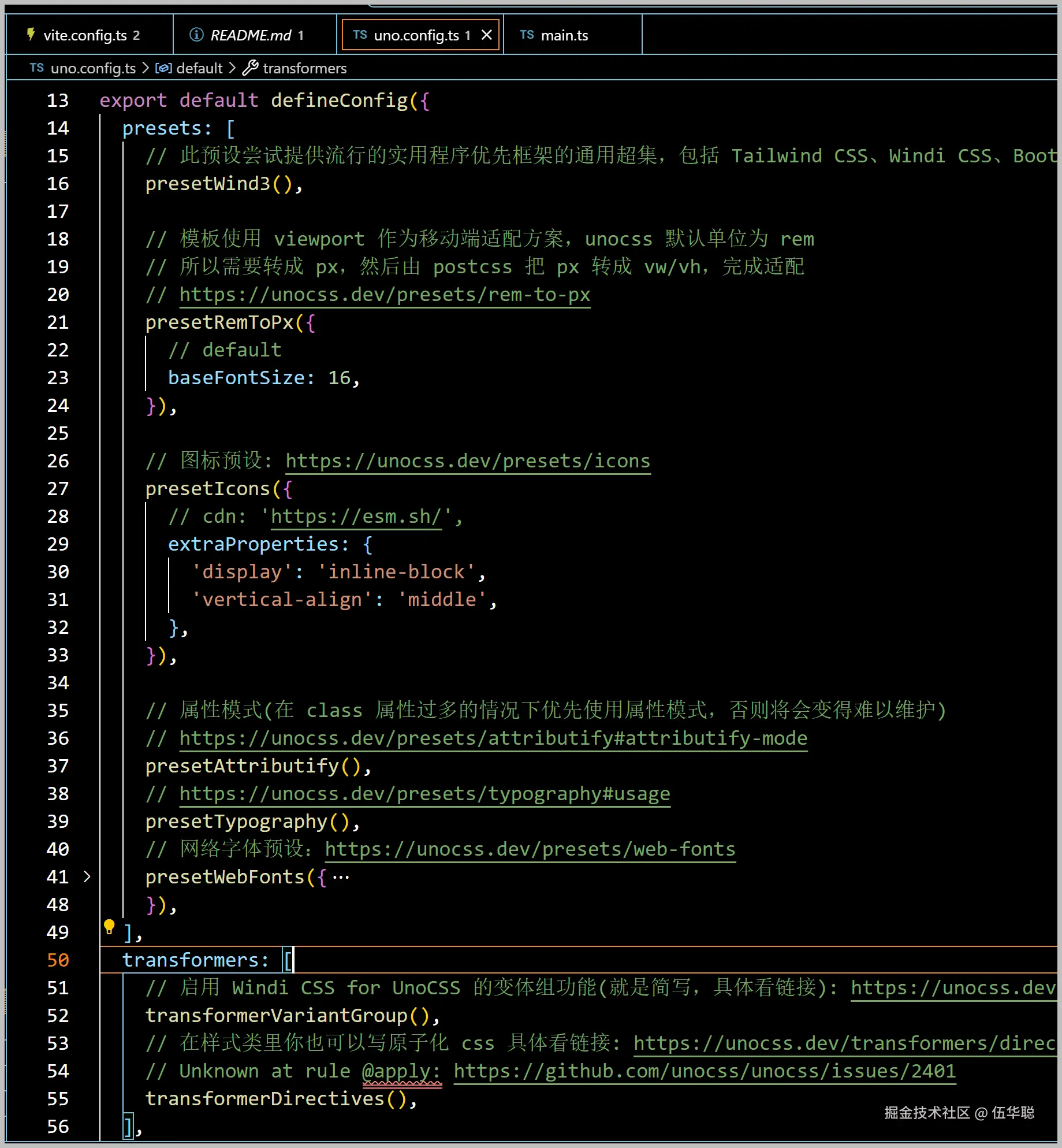Click the '// default' comment on line 22
This screenshot has width=1062, height=1148.
click(225, 350)
